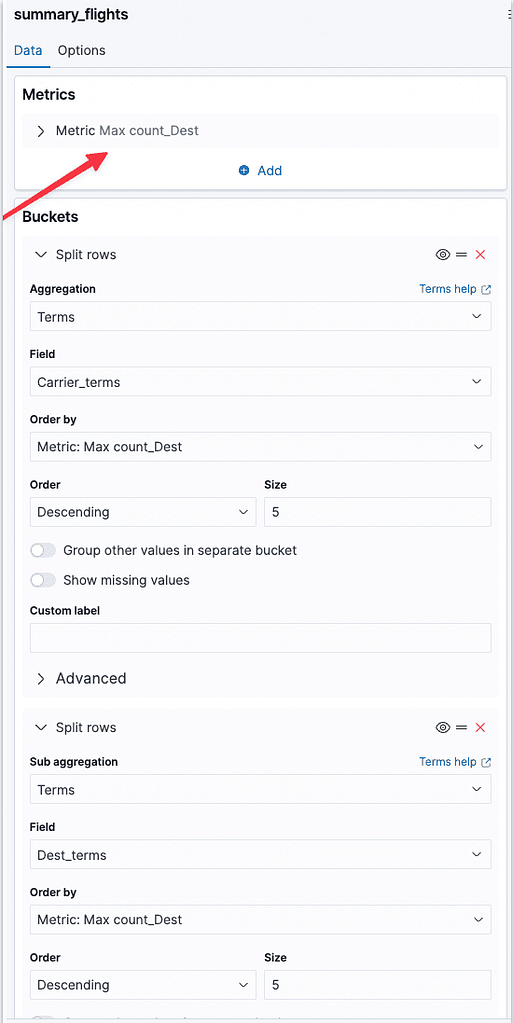Click the plus icon beside Add

click(244, 170)
